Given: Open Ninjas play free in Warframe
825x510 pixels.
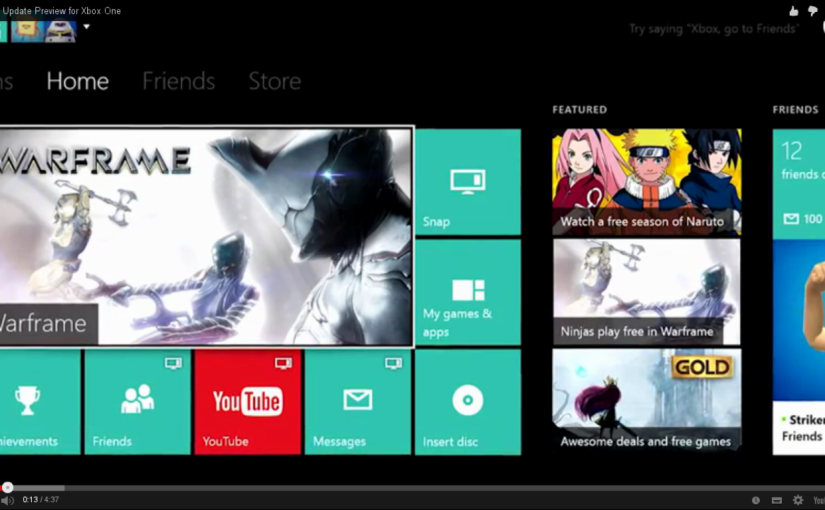Looking at the screenshot, I should (x=647, y=292).
